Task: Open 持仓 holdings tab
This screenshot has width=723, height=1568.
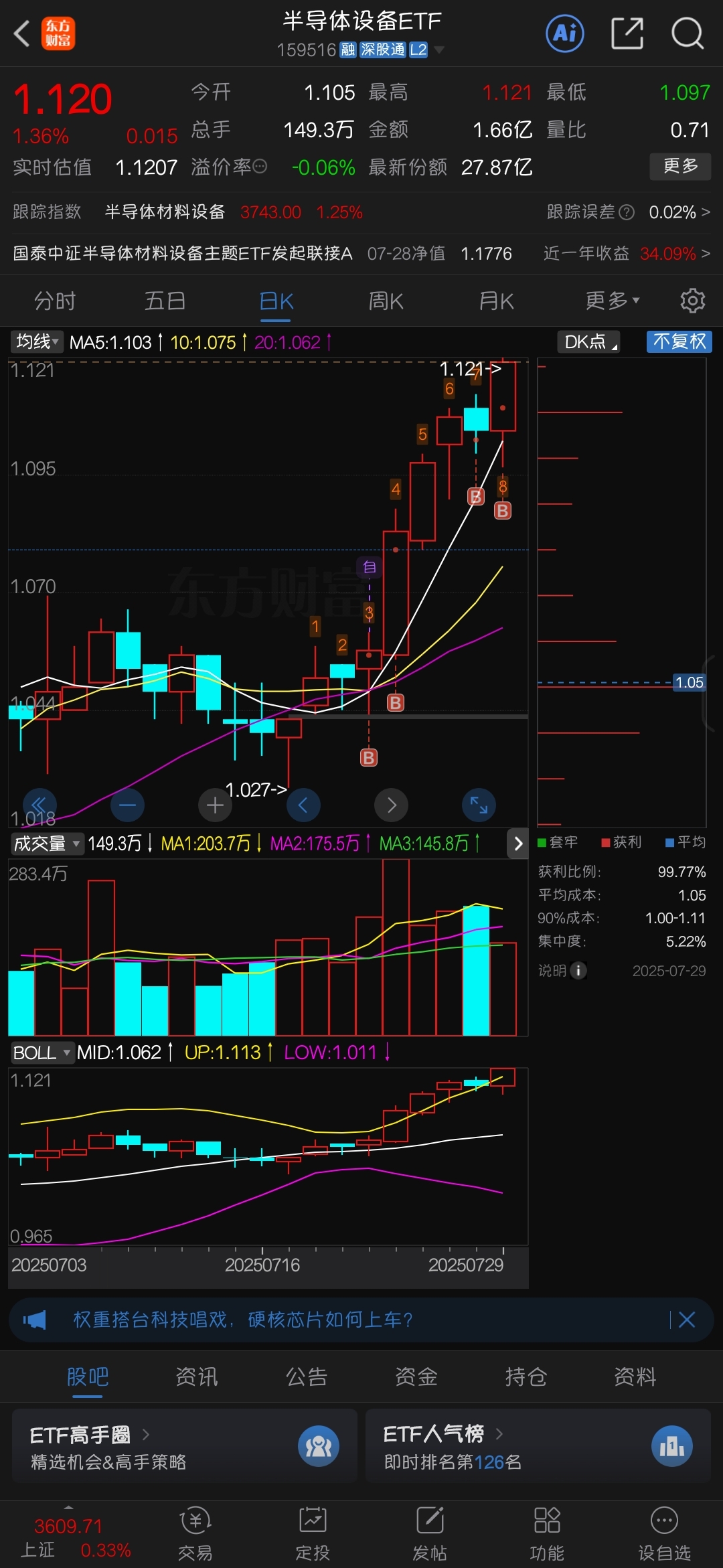Action: [526, 1377]
